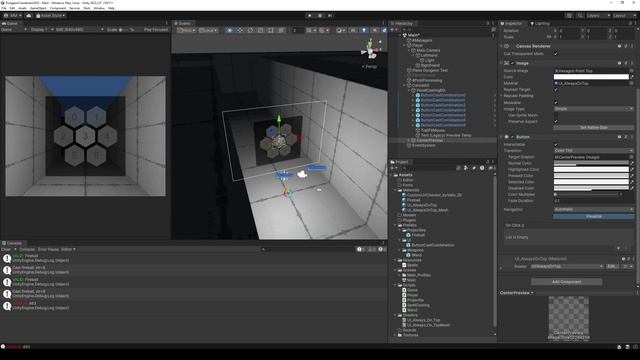This screenshot has height=360, width=640.
Task: Open the Image Color swatch
Action: coord(591,77)
